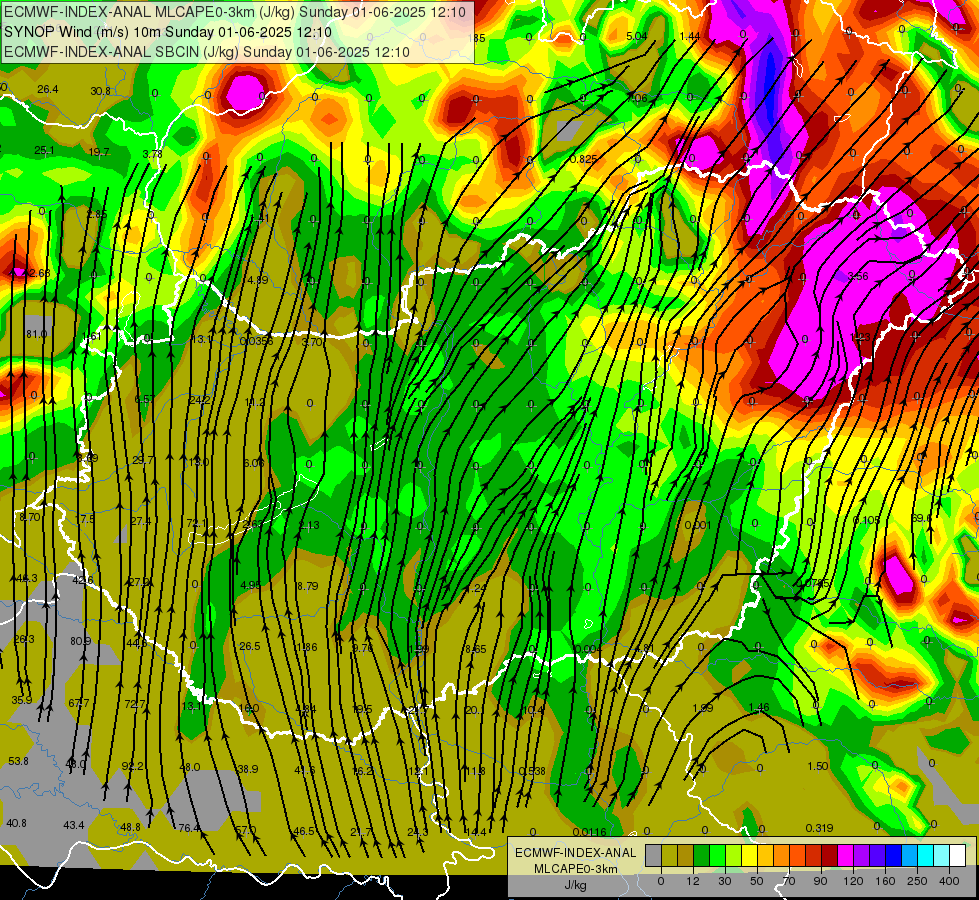This screenshot has width=979, height=900.
Task: Click the legend tick label 250
Action: [x=917, y=881]
